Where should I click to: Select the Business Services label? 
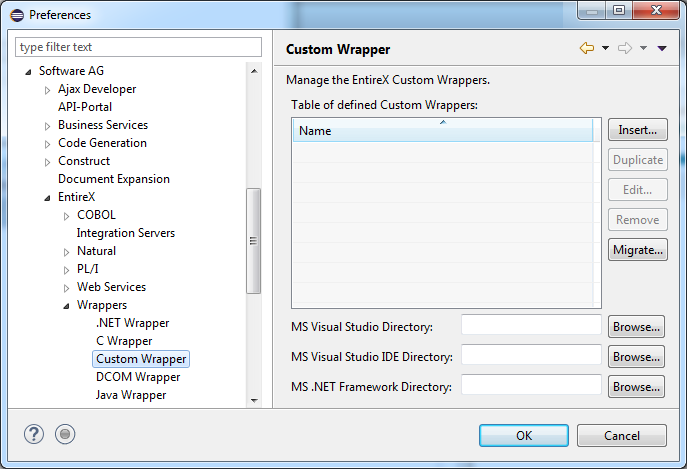[x=103, y=125]
